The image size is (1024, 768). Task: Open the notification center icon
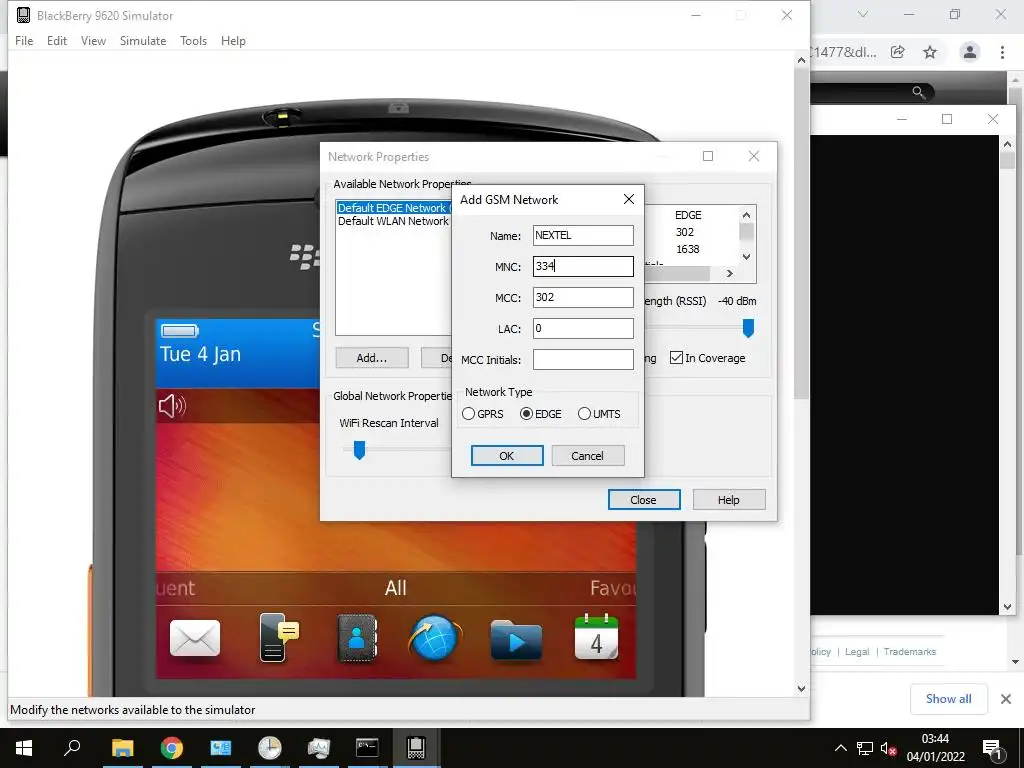point(992,749)
